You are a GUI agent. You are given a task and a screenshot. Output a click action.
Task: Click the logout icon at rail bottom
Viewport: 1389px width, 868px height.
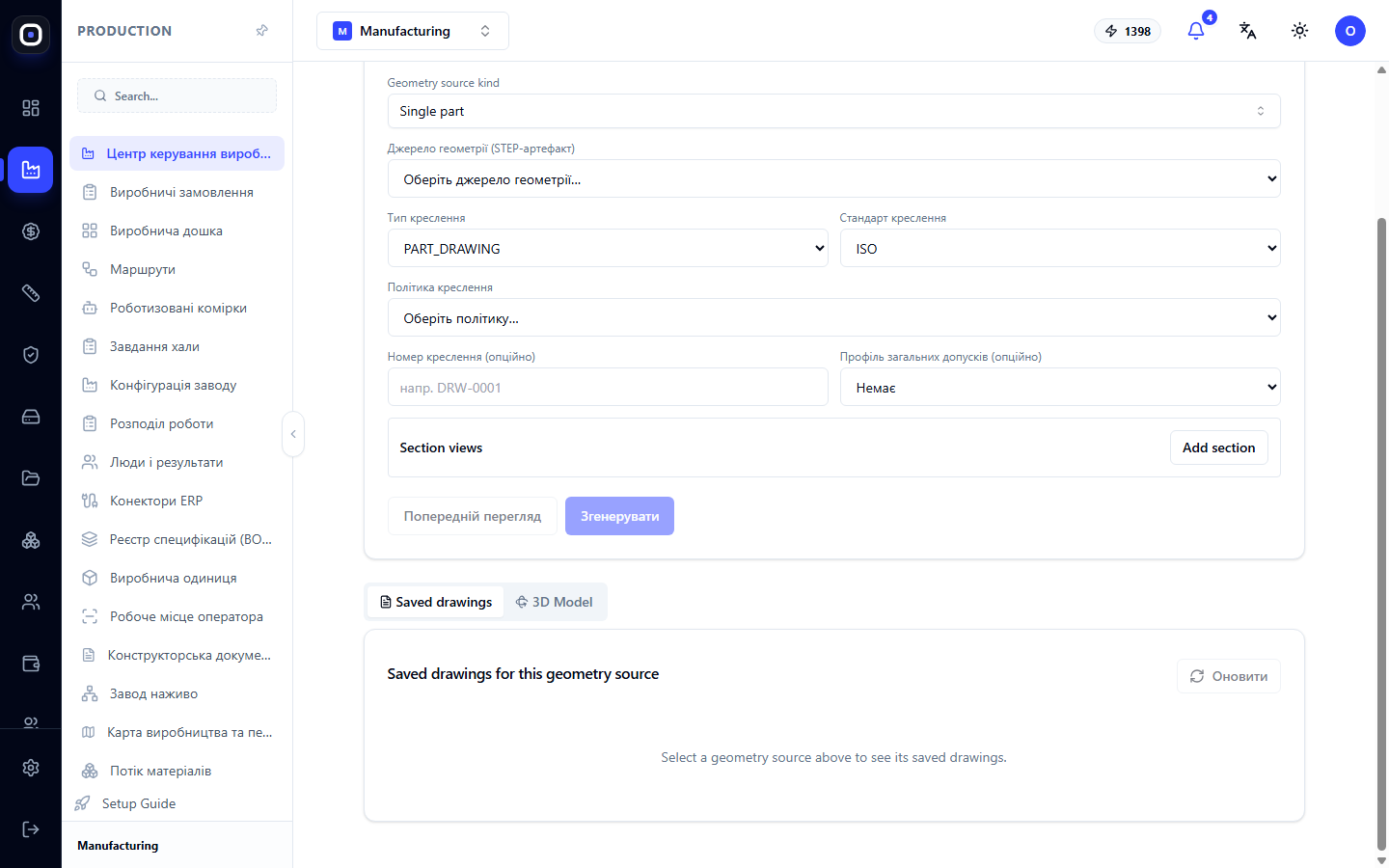tap(31, 829)
